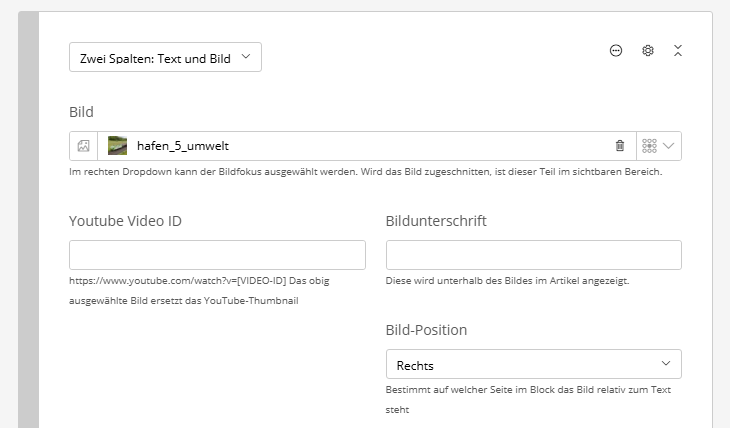Open the 'Zwei Spalten: Text und Bild' dropdown
The image size is (730, 428).
point(165,58)
